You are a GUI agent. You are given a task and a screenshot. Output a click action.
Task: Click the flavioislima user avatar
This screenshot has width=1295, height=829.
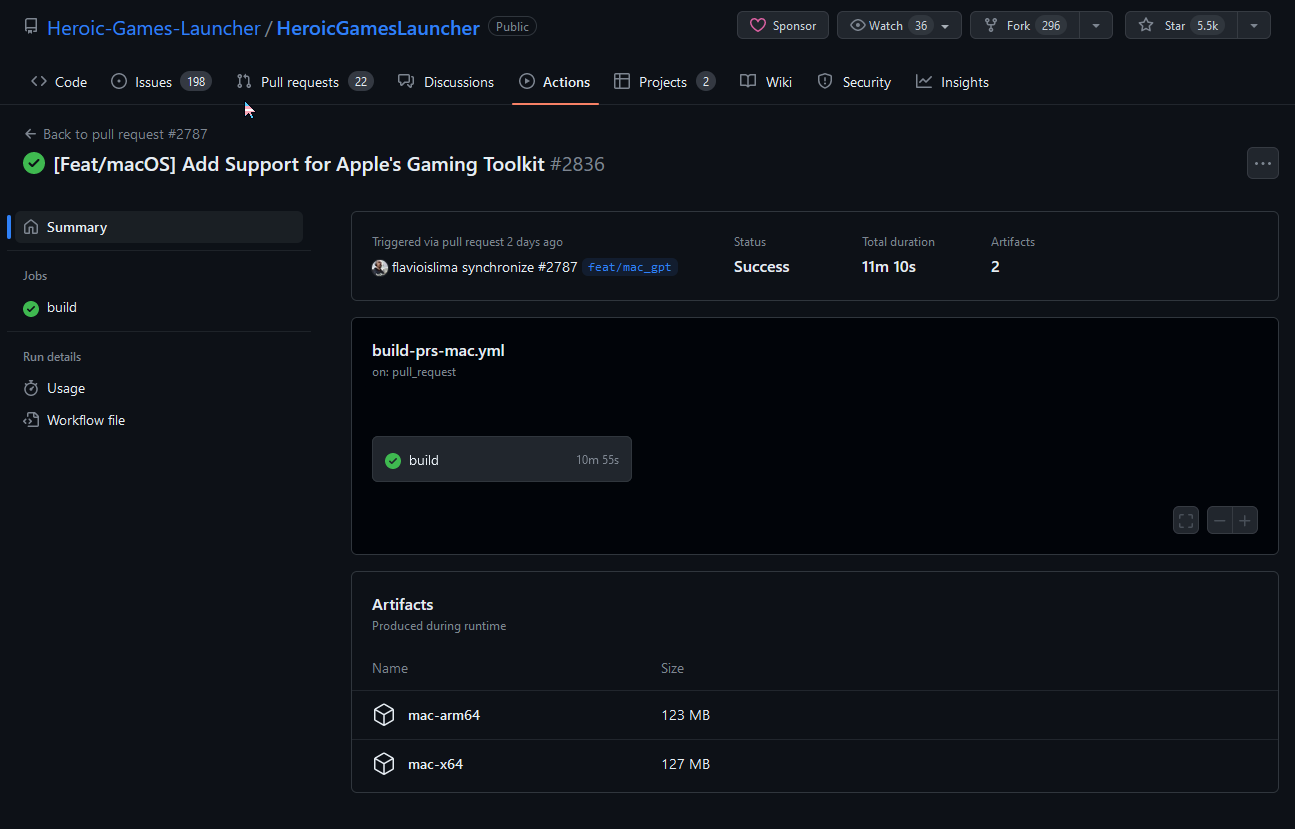click(x=380, y=268)
